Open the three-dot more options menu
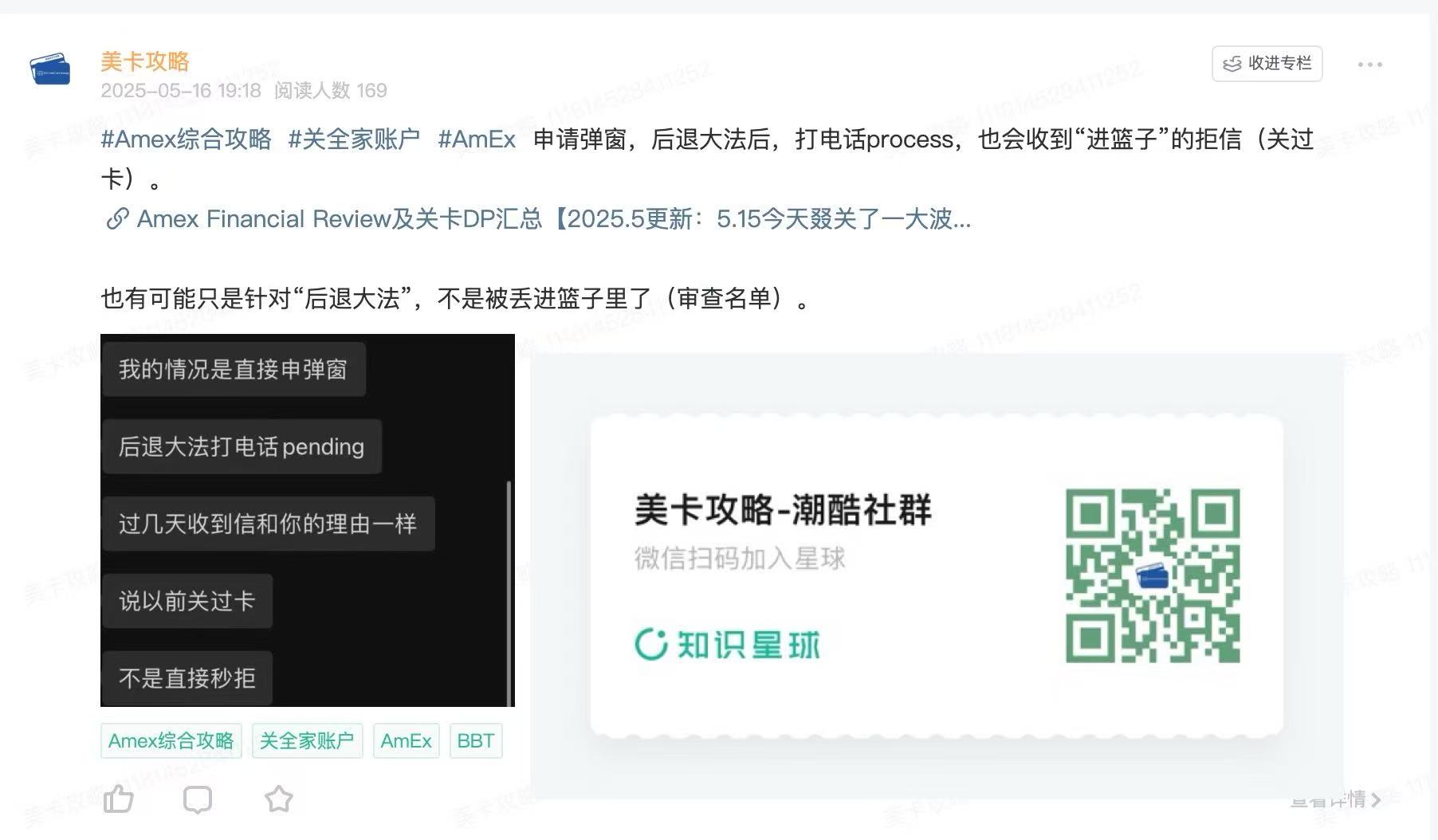The image size is (1438, 840). 1369,65
